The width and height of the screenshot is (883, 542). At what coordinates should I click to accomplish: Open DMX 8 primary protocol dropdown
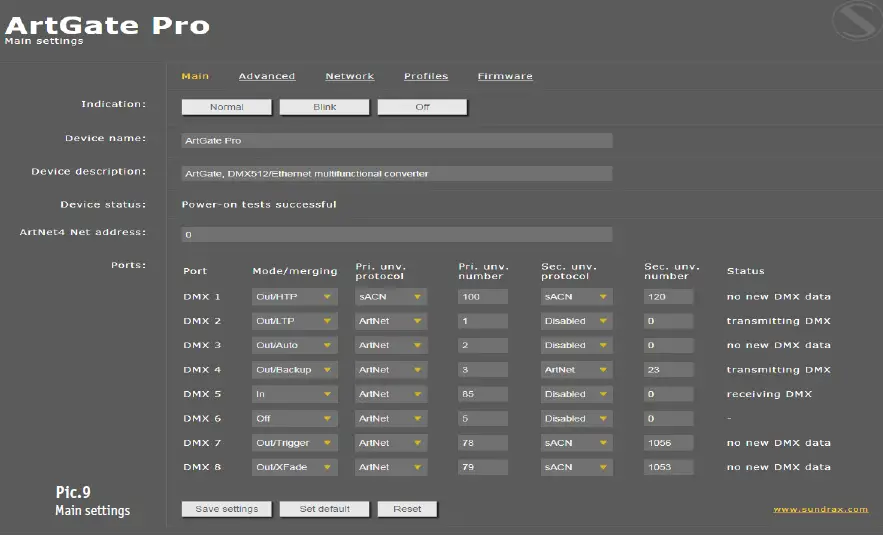coord(391,467)
